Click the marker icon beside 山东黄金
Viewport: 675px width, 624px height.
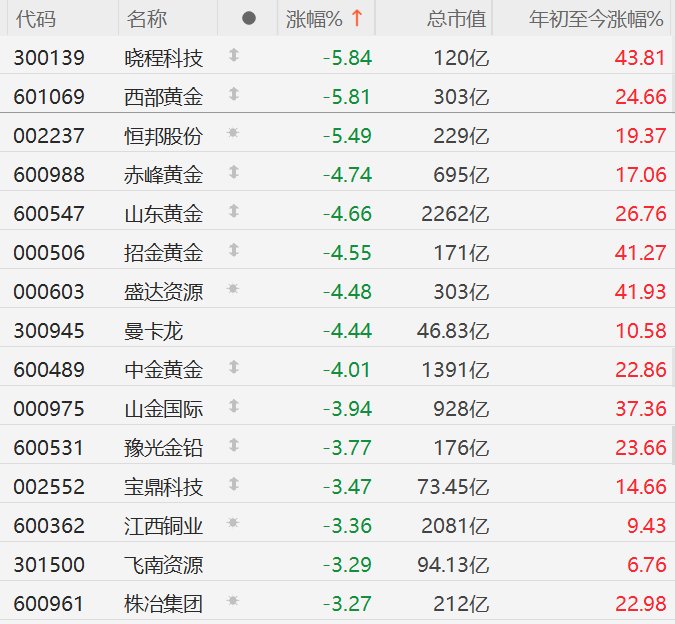click(x=234, y=211)
